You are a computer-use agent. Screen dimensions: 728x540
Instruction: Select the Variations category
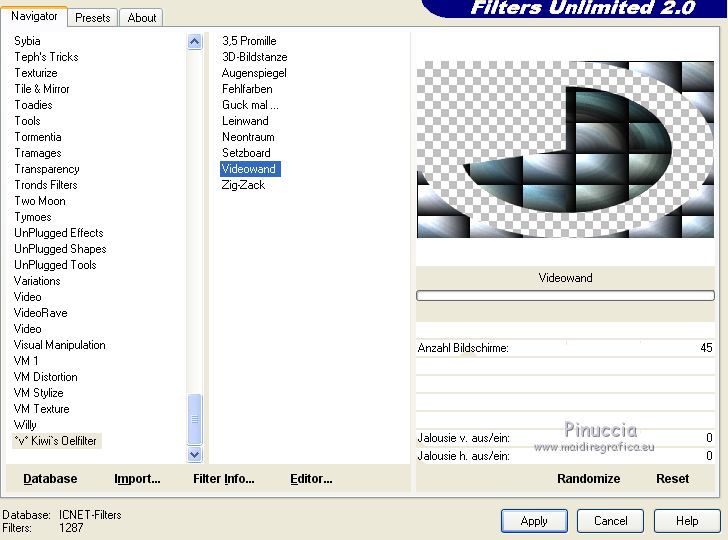click(37, 281)
